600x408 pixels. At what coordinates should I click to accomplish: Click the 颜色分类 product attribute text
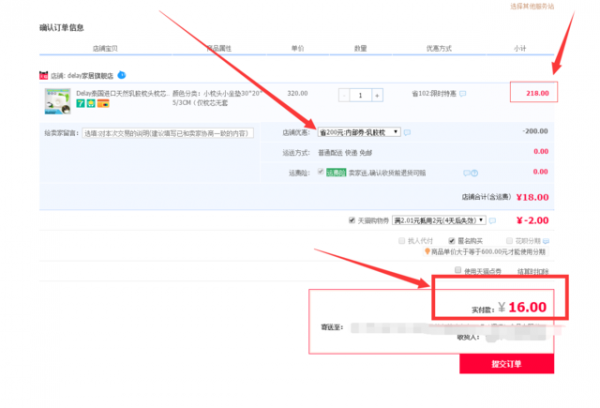coord(217,98)
